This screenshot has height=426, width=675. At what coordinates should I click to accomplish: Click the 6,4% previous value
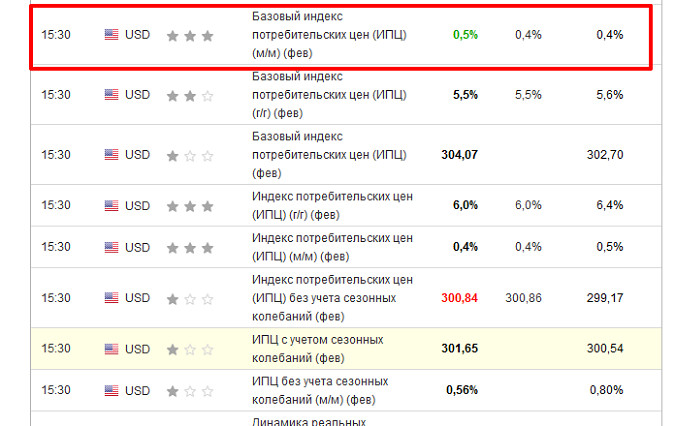click(609, 205)
